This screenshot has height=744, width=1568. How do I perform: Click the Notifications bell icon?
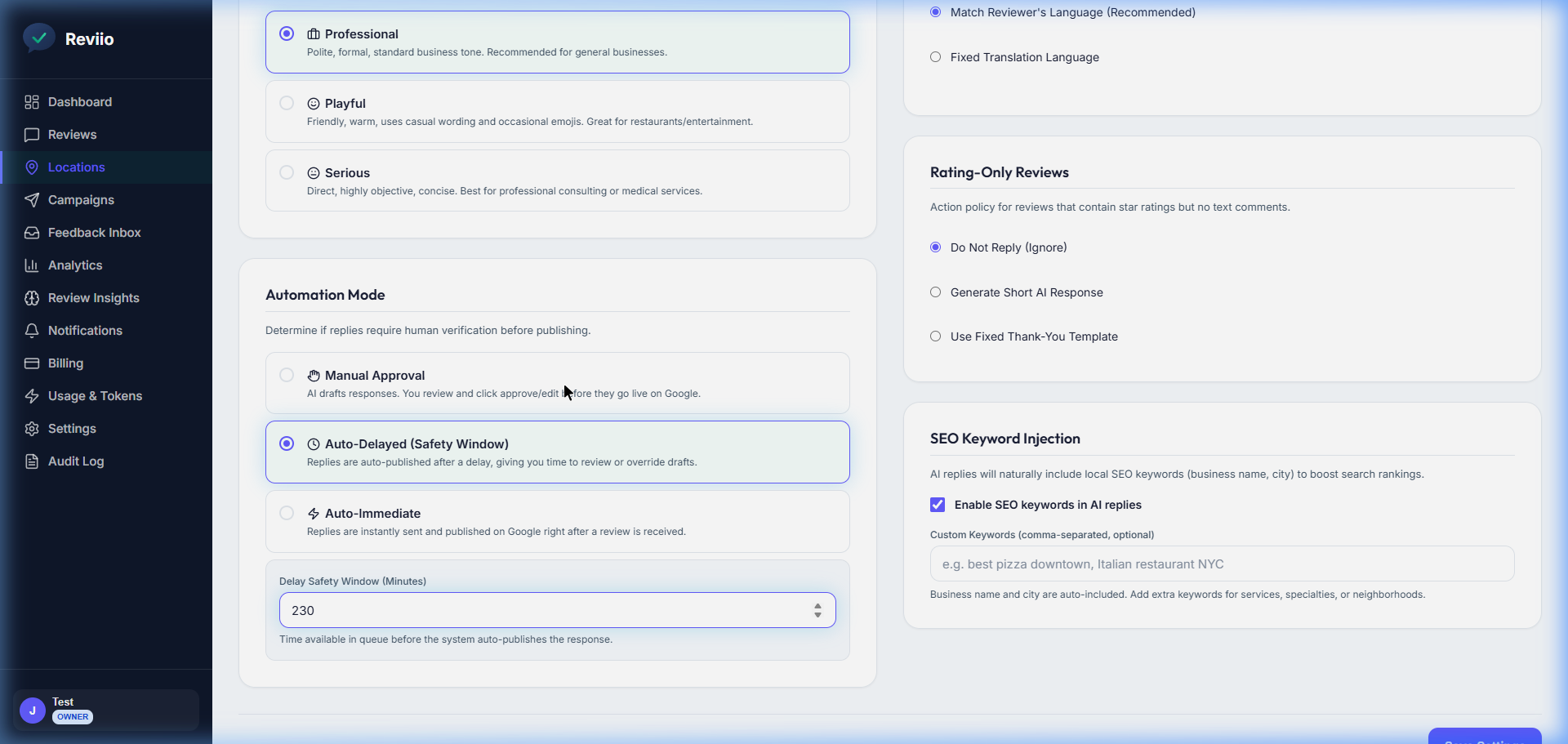point(32,331)
